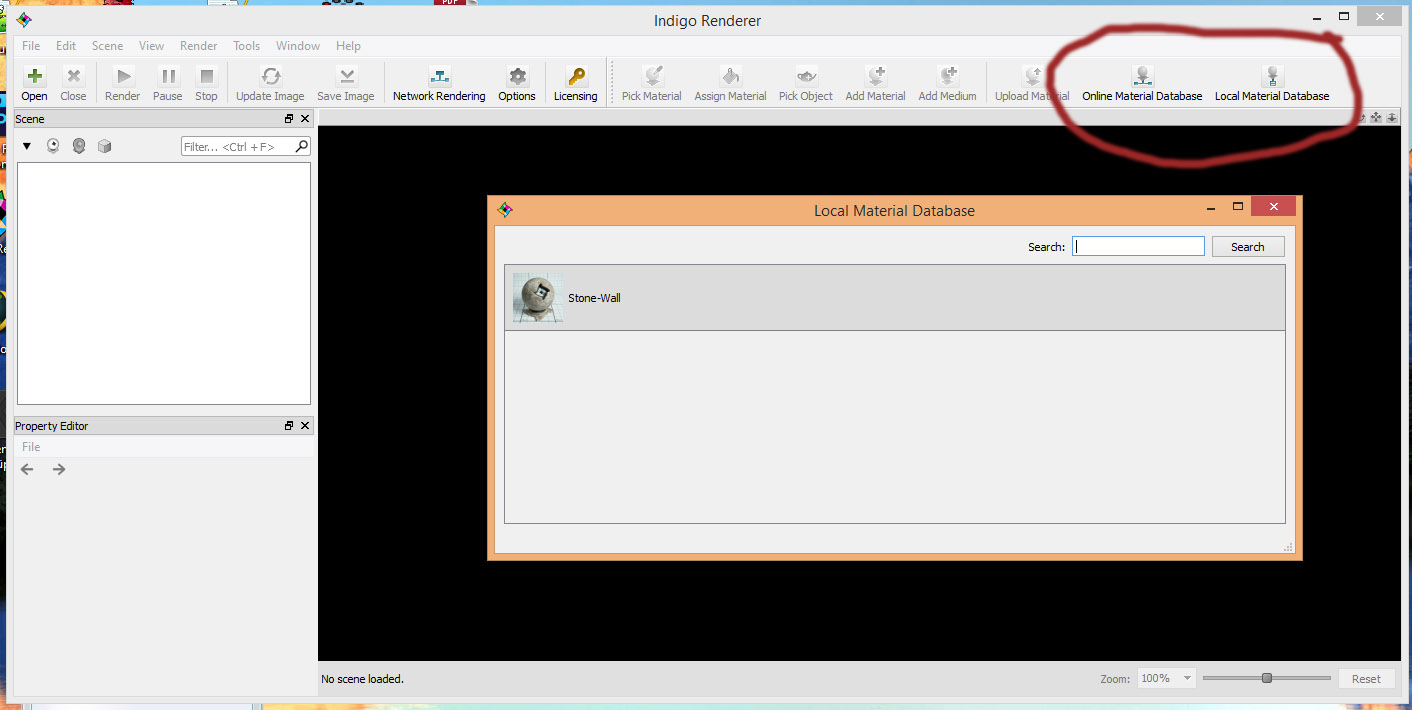Image resolution: width=1412 pixels, height=710 pixels.
Task: Close the Local Material Database dialog
Action: [x=1273, y=207]
